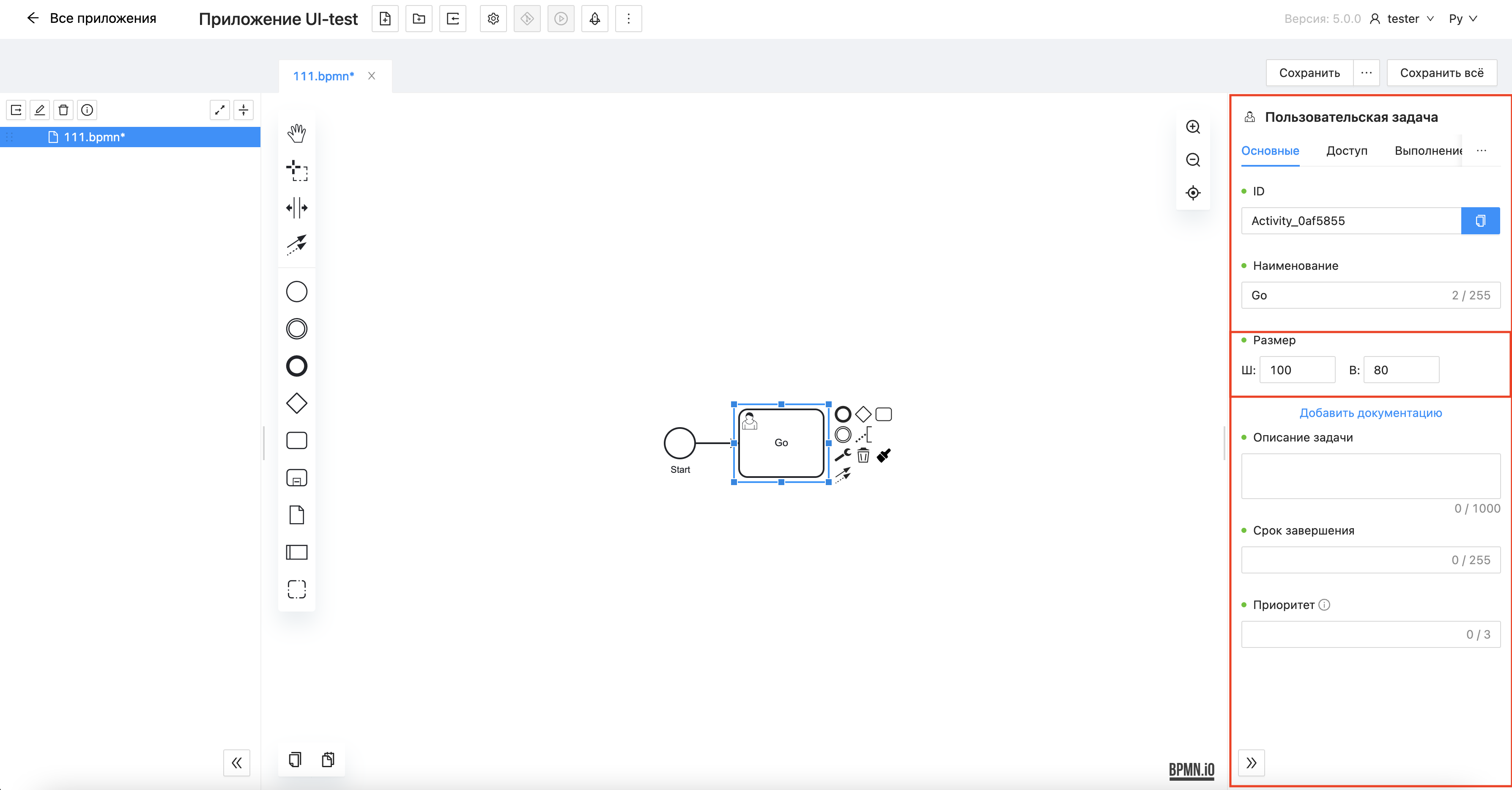
Task: Activate the create/remove space tool
Action: click(296, 208)
